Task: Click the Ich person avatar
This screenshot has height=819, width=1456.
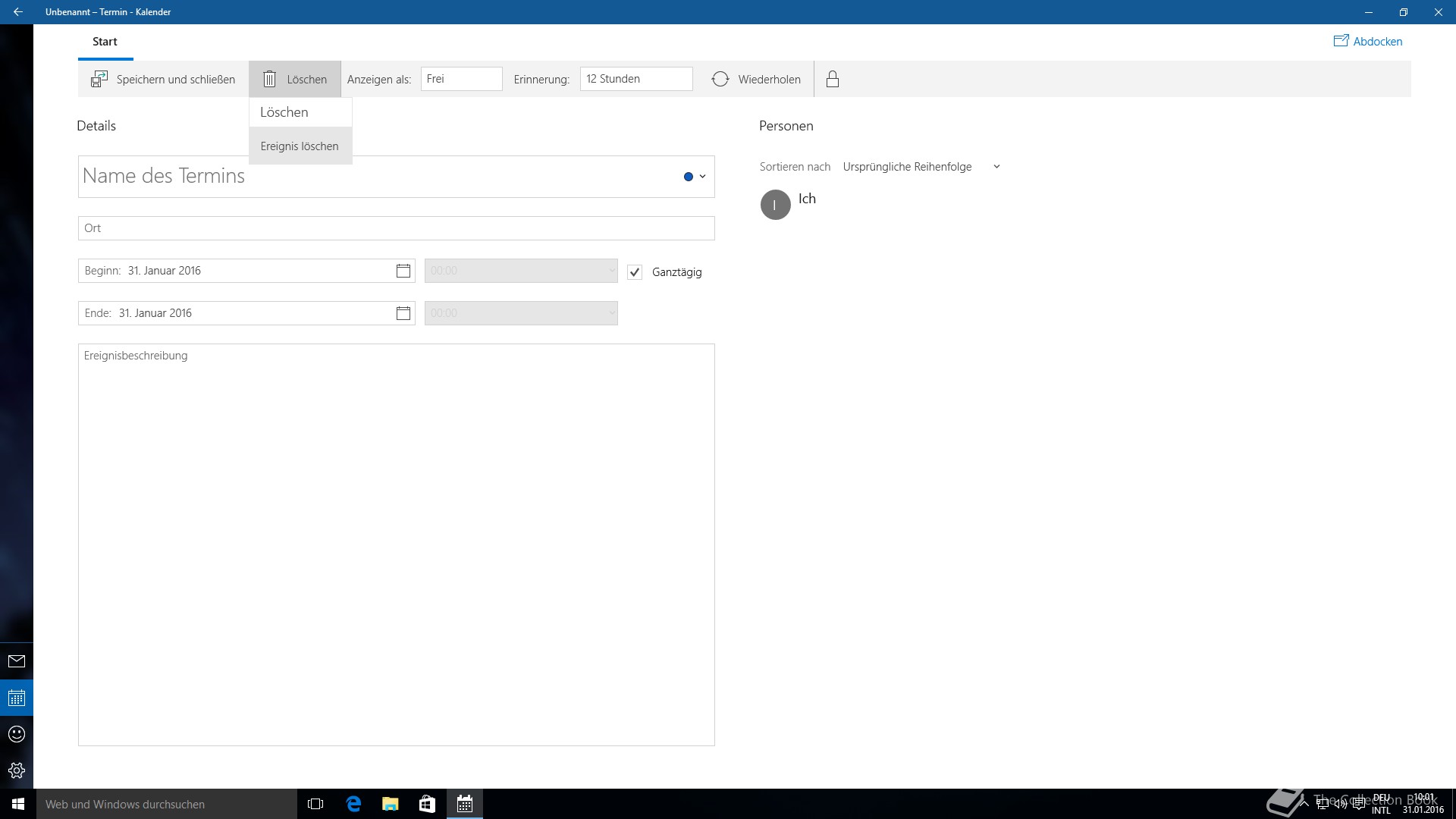Action: pos(775,205)
